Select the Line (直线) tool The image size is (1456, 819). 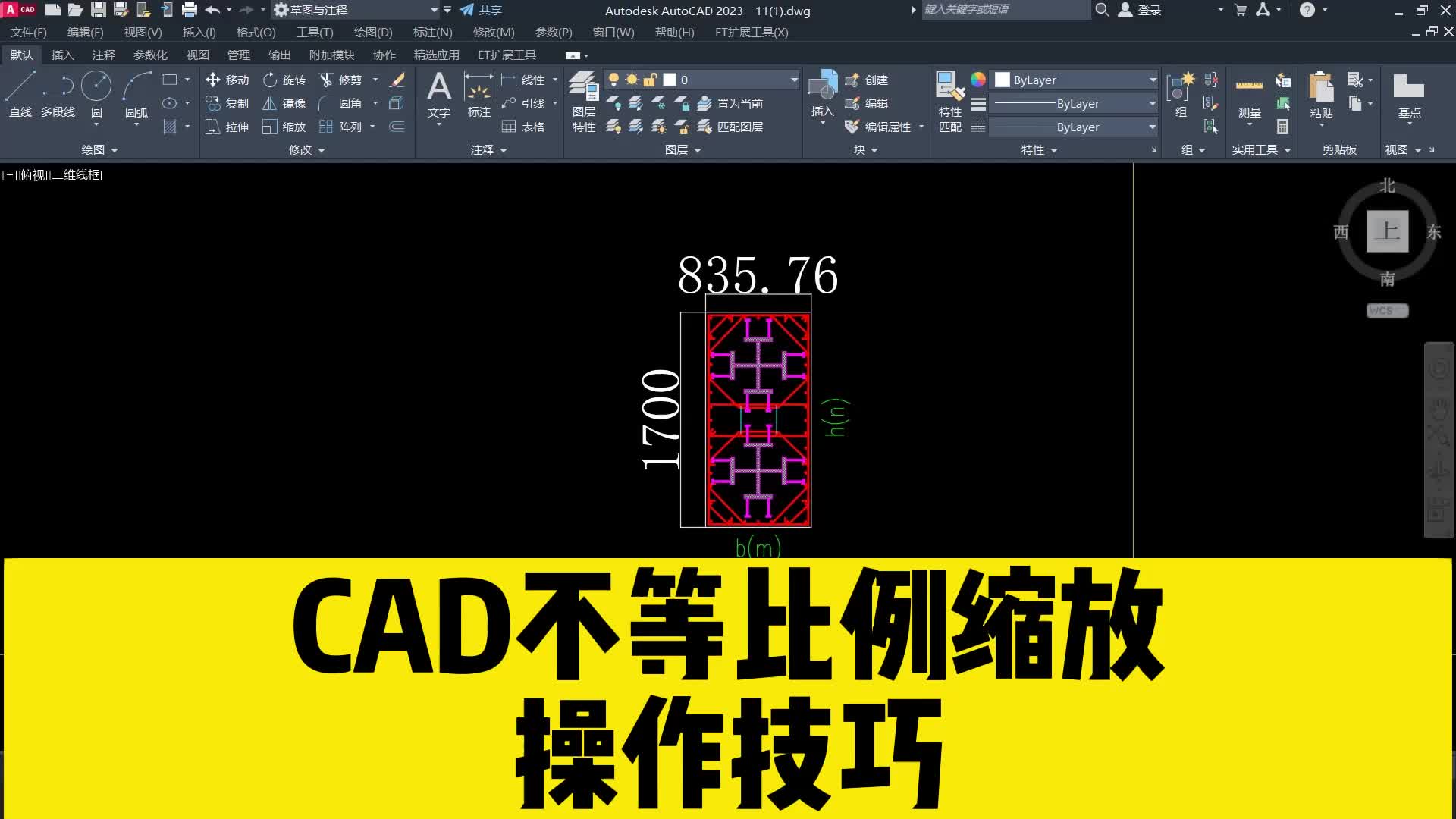click(20, 95)
